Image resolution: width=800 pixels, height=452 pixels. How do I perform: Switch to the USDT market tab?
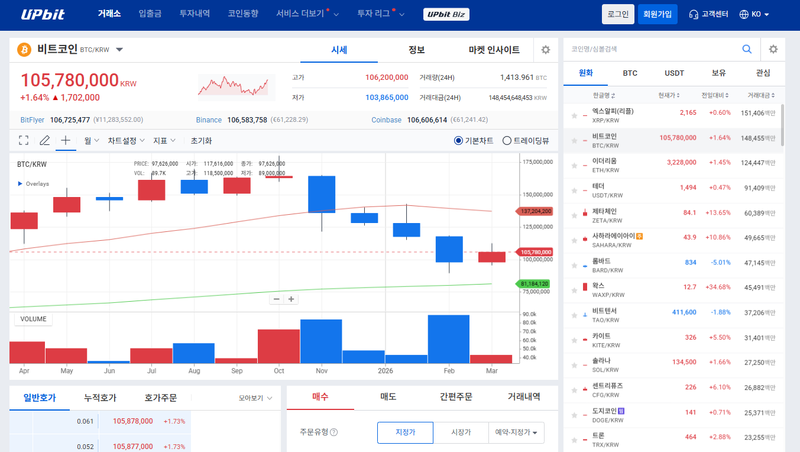pos(674,73)
